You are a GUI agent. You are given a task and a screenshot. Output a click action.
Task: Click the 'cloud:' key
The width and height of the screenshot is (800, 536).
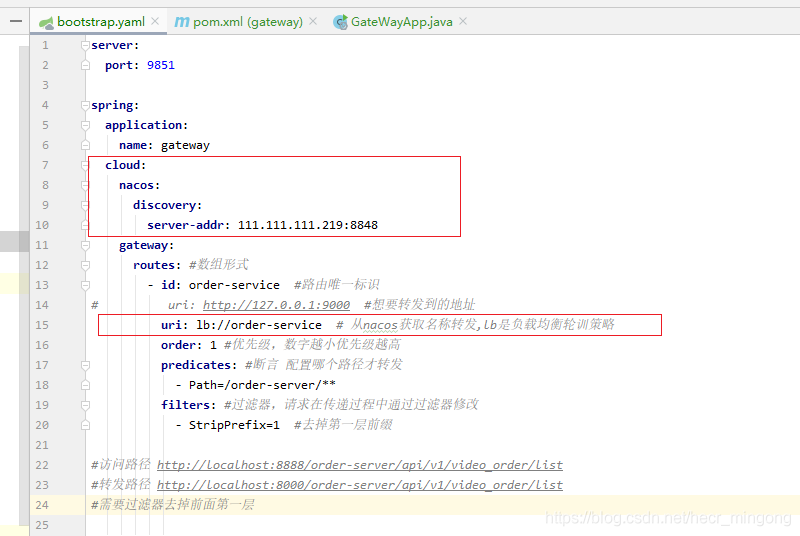coord(126,165)
